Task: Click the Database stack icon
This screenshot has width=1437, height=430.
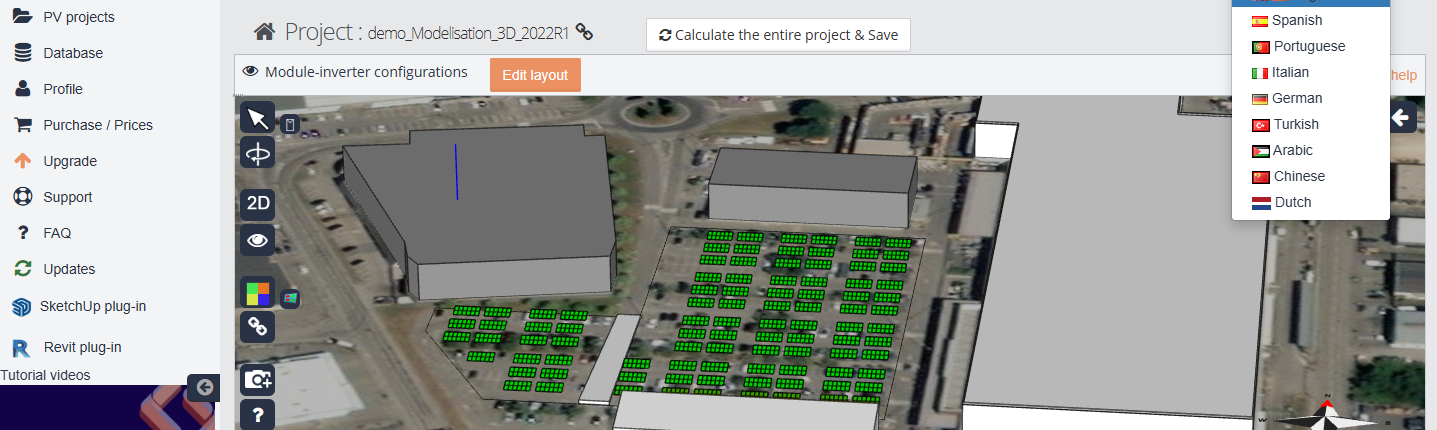Action: pyautogui.click(x=22, y=53)
